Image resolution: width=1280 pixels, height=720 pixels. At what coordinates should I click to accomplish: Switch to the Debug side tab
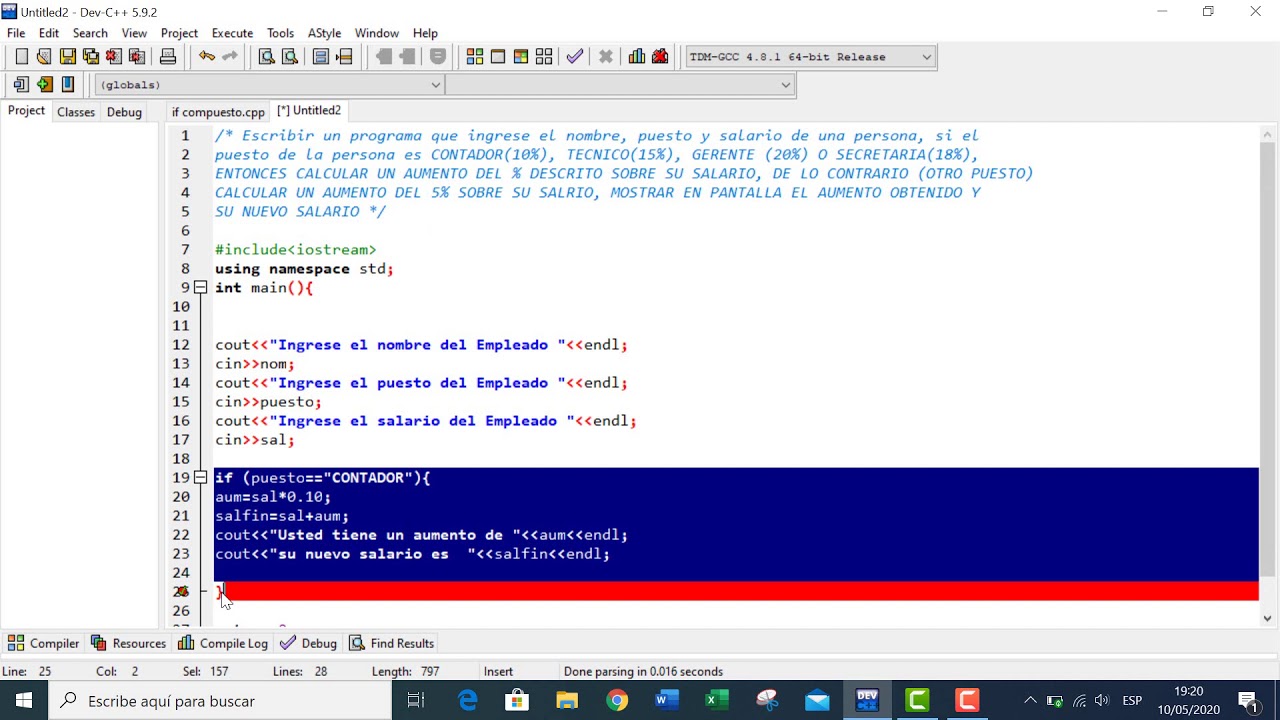(x=124, y=112)
